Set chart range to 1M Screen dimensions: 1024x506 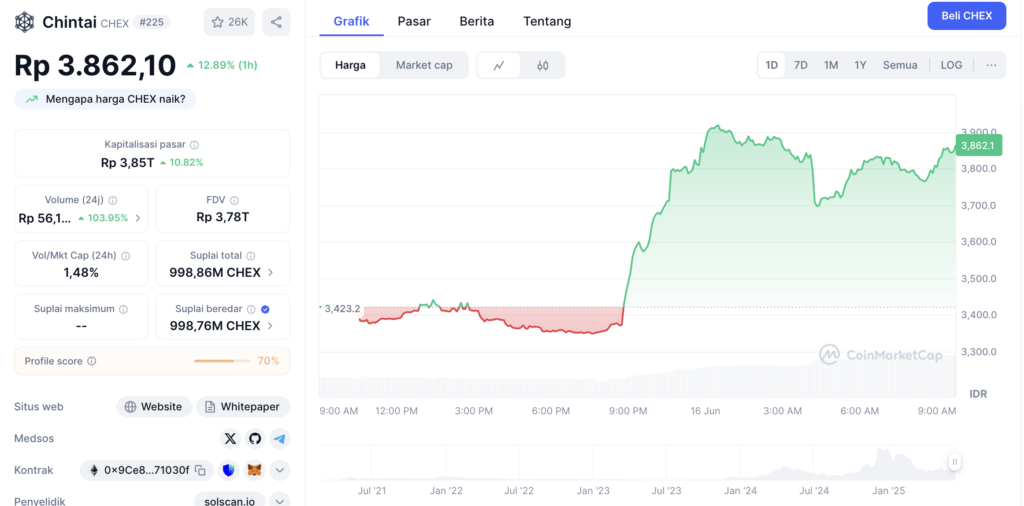(x=831, y=65)
